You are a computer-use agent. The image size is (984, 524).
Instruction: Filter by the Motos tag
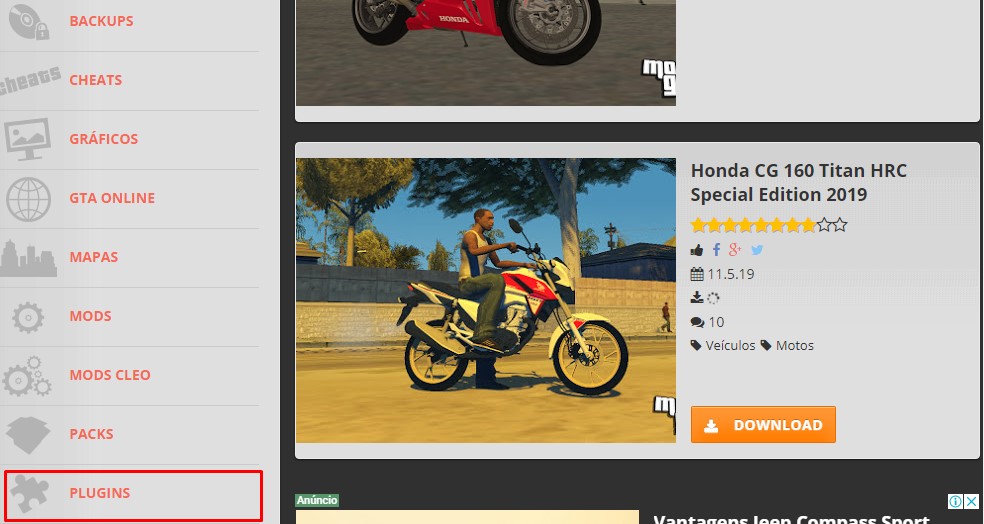[794, 345]
